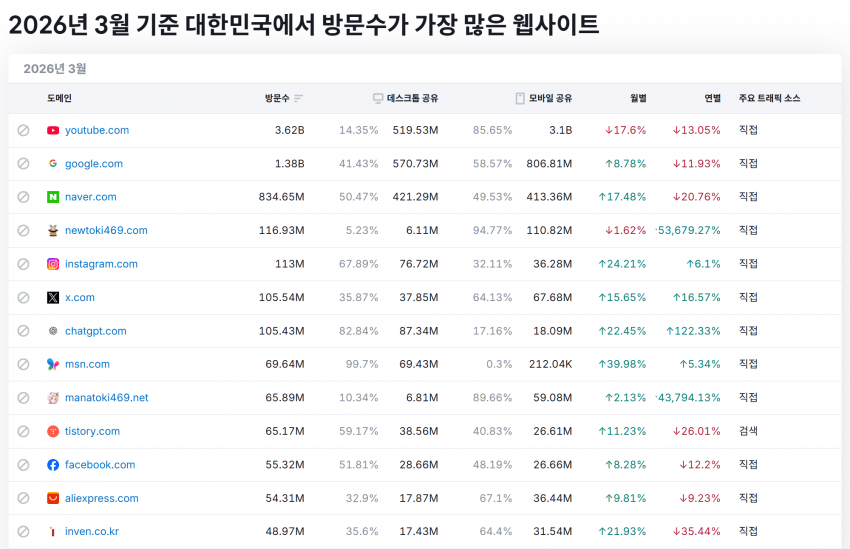Click the exclude circle icon beside newtoki469.com
The height and width of the screenshot is (549, 850).
click(x=23, y=230)
